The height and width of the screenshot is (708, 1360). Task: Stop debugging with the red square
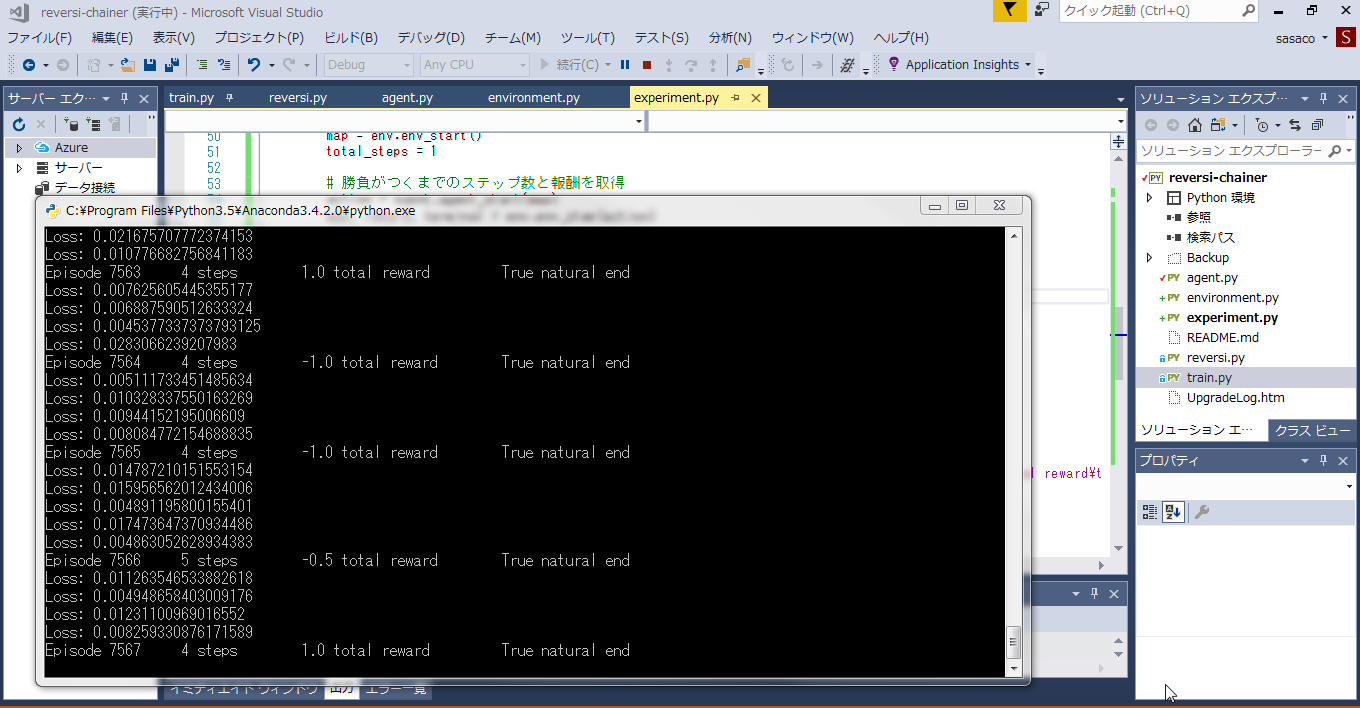[647, 65]
